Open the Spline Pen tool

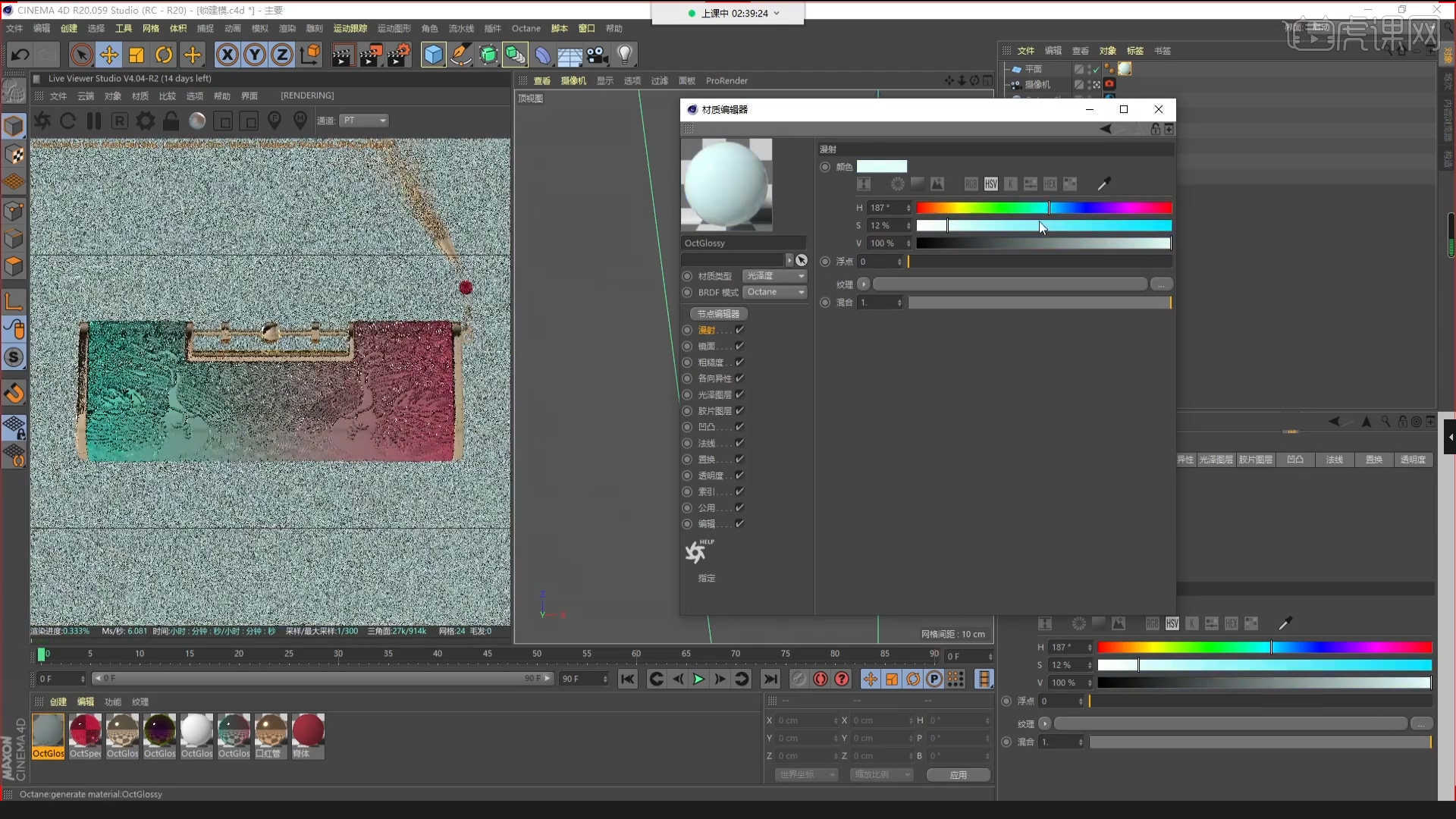pos(460,55)
